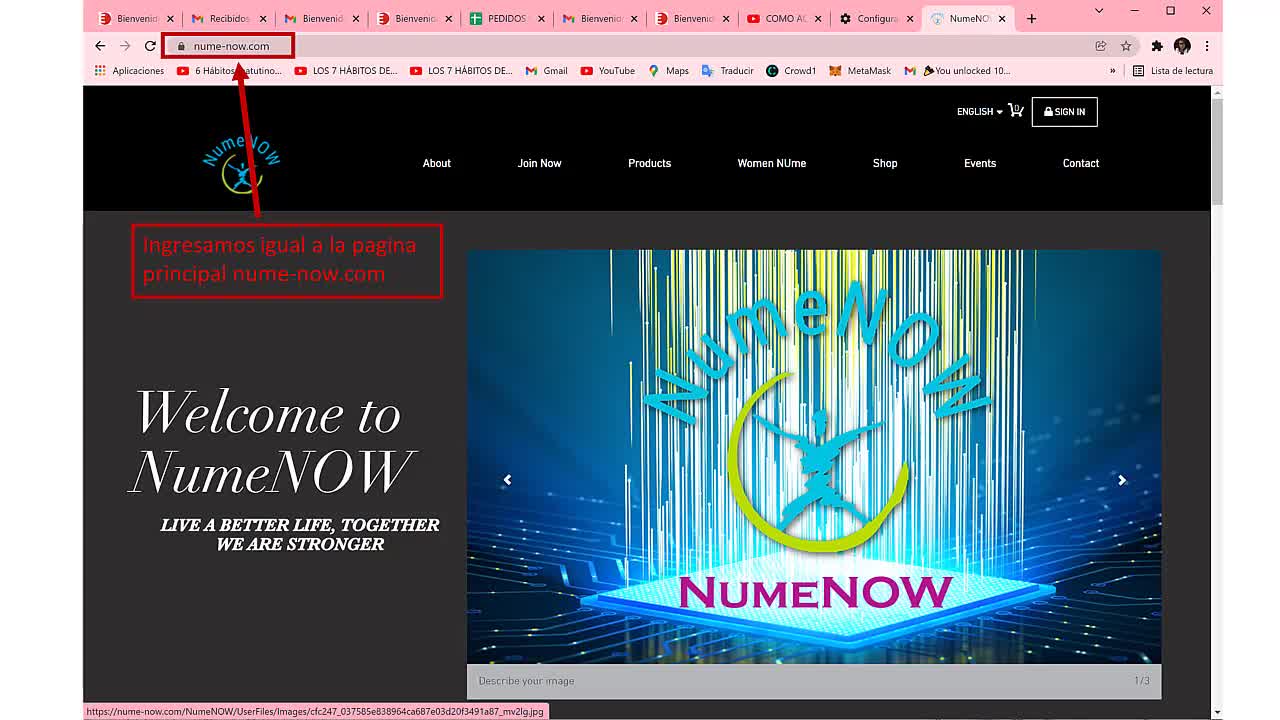Image resolution: width=1280 pixels, height=720 pixels.
Task: Close the PEDIDOS tab
Action: click(541, 18)
